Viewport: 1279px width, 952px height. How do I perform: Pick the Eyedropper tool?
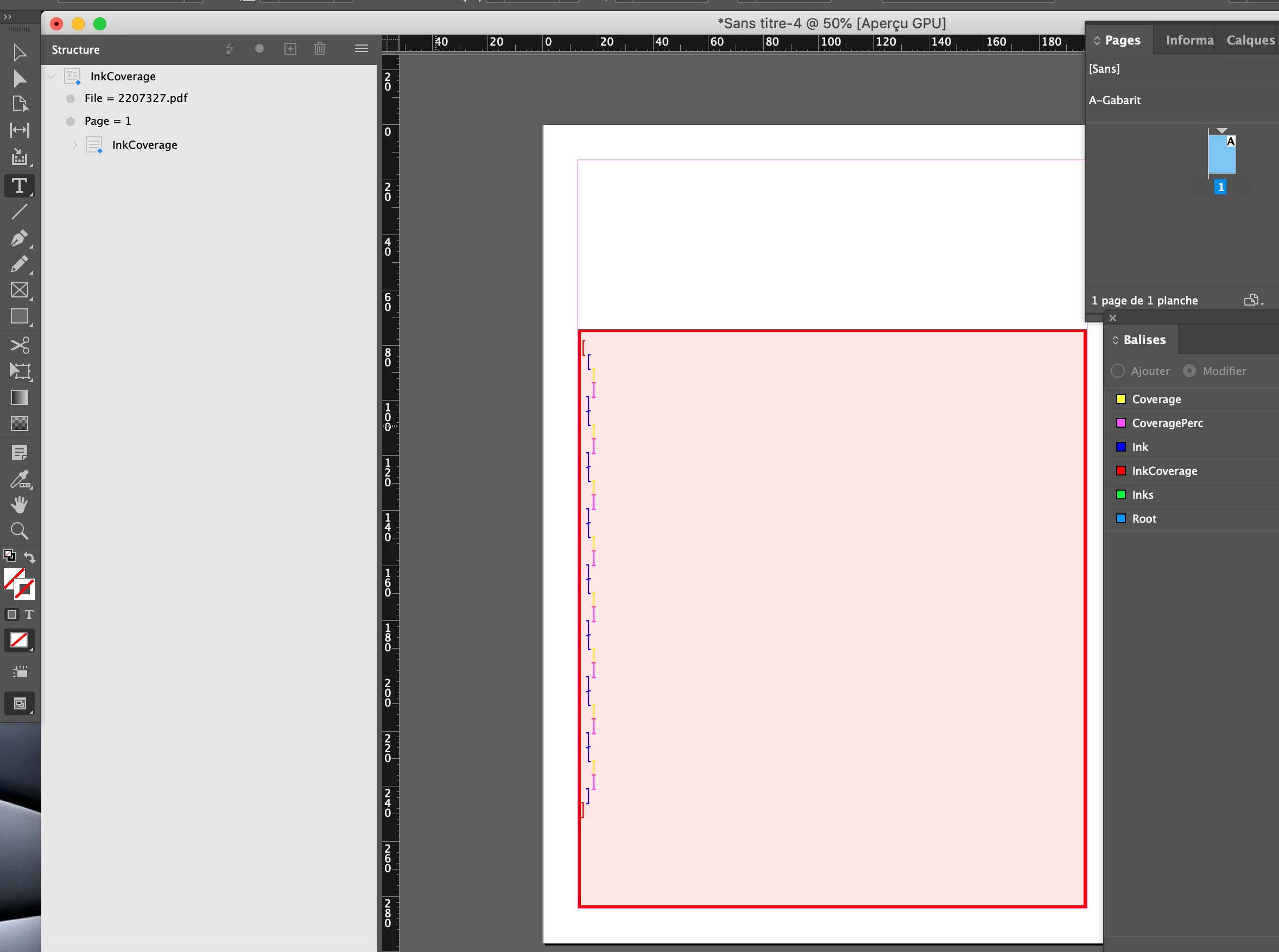tap(19, 479)
